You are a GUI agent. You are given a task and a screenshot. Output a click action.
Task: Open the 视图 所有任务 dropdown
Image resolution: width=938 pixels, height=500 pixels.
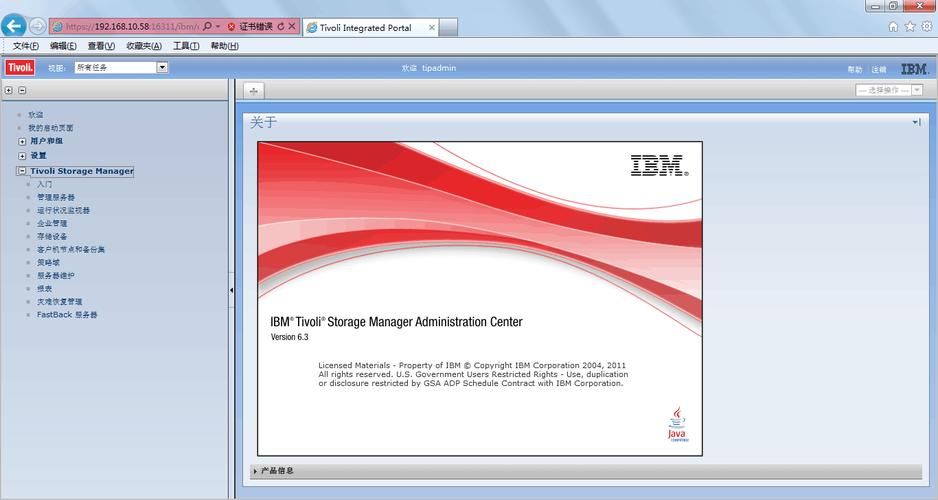click(121, 68)
